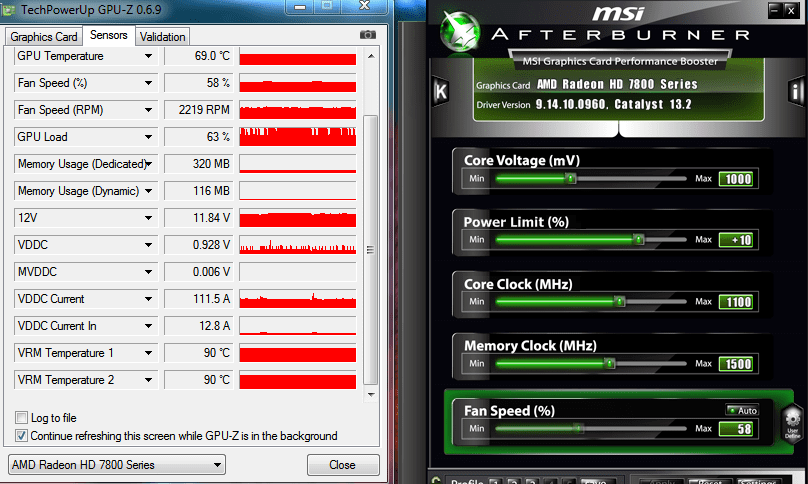The image size is (808, 484).
Task: Switch to the Graphics Card tab
Action: point(44,37)
